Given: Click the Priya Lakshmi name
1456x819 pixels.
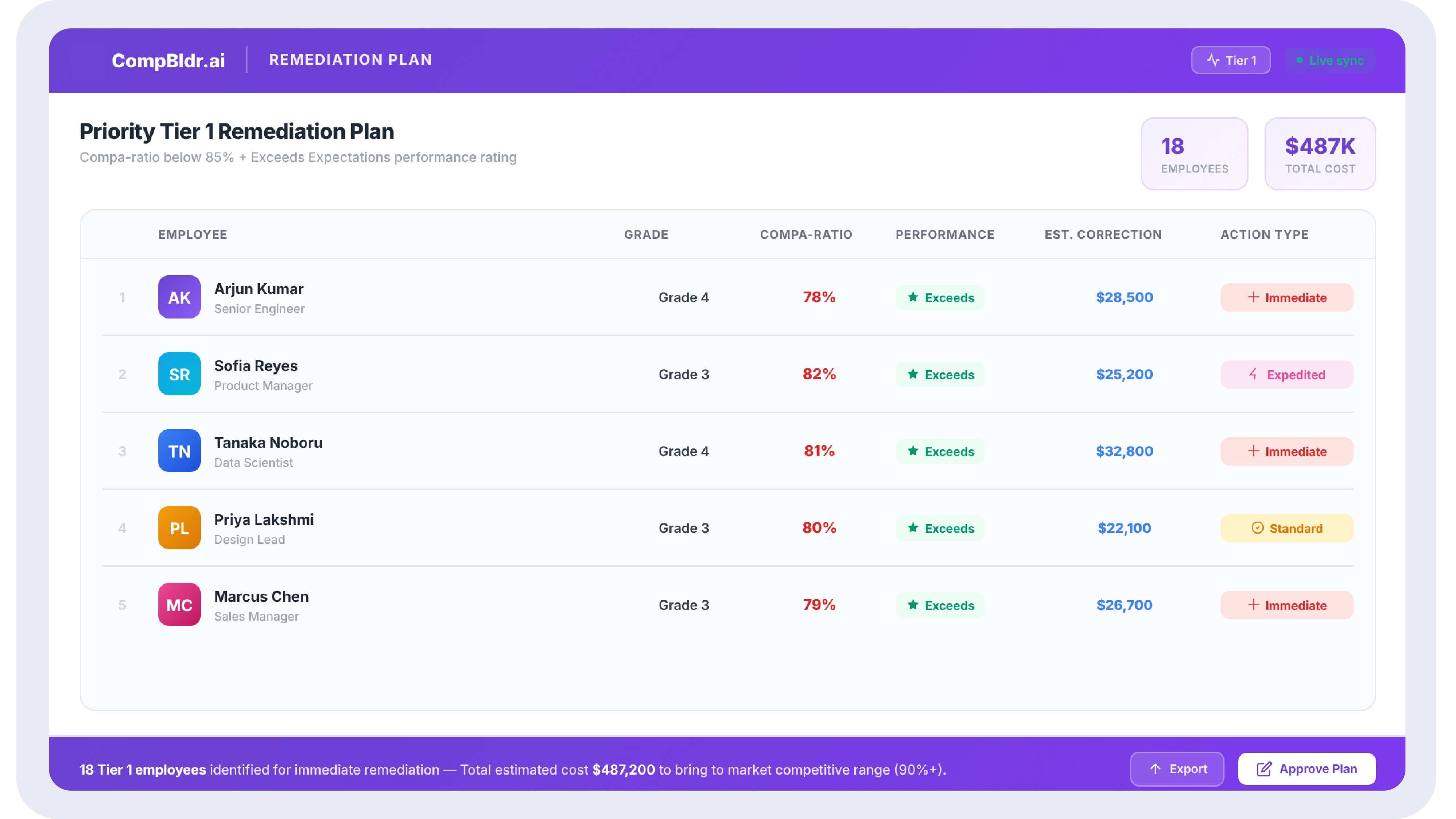Looking at the screenshot, I should [264, 519].
